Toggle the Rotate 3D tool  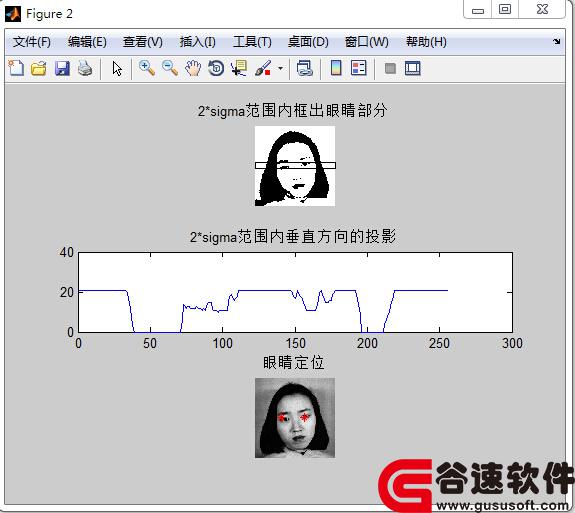[216, 68]
